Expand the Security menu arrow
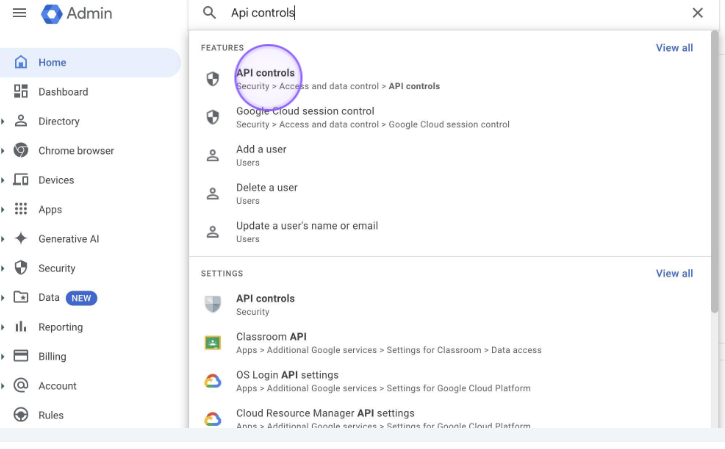 point(3,268)
